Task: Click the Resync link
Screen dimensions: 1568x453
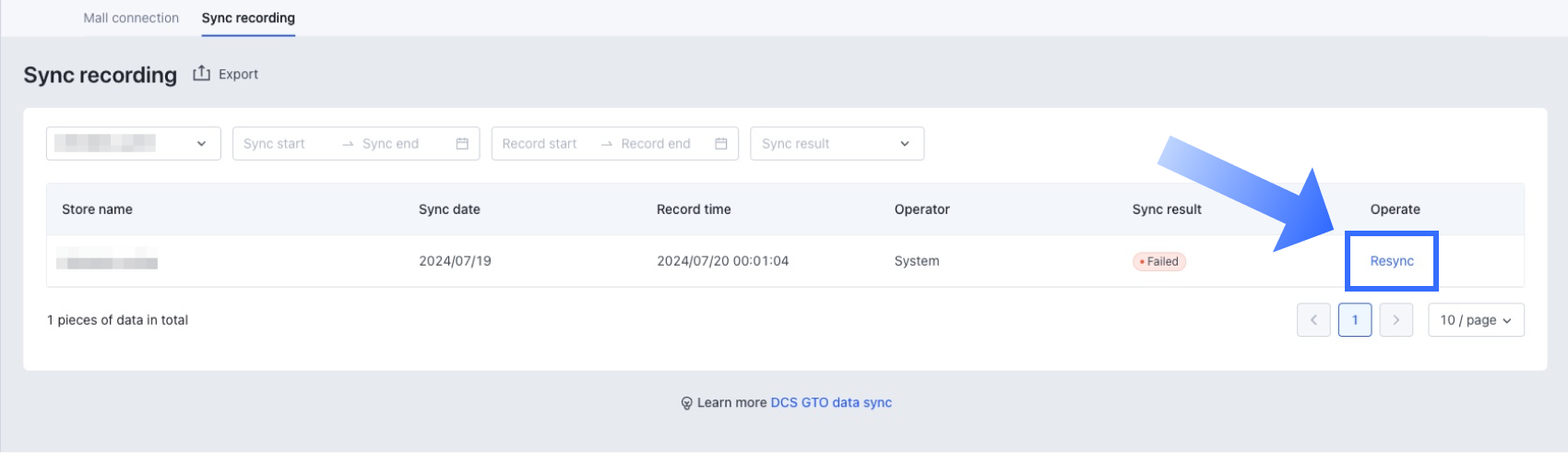Action: 1392,261
